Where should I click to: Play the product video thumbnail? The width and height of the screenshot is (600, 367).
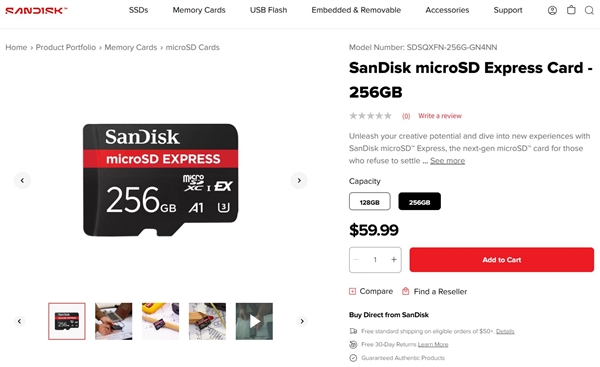click(x=254, y=321)
